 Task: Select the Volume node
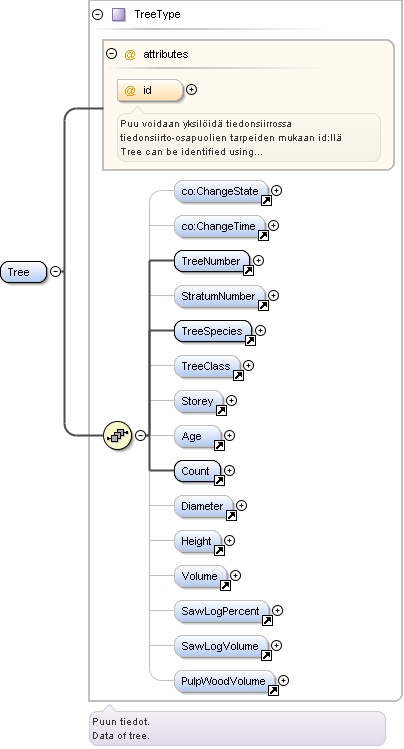[x=201, y=577]
